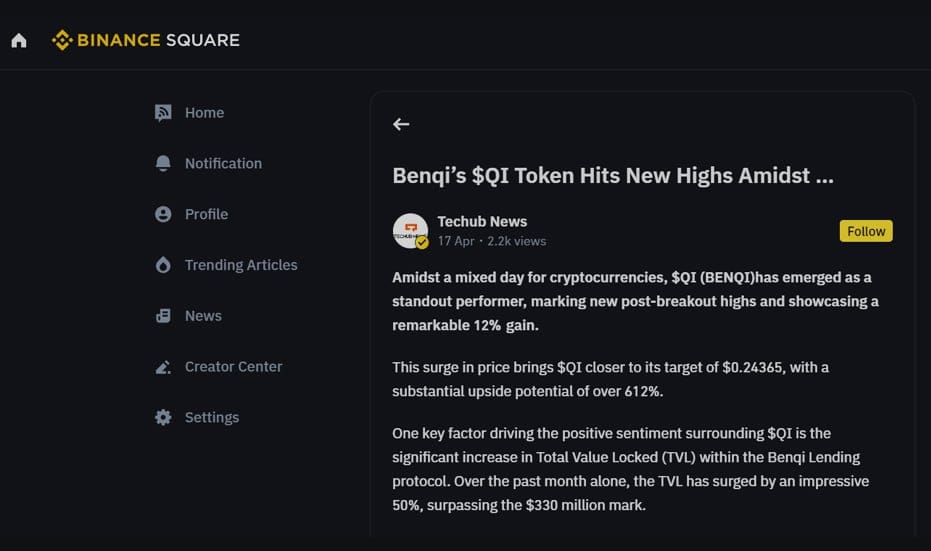Follow Techub News
The image size is (931, 551).
coord(866,231)
